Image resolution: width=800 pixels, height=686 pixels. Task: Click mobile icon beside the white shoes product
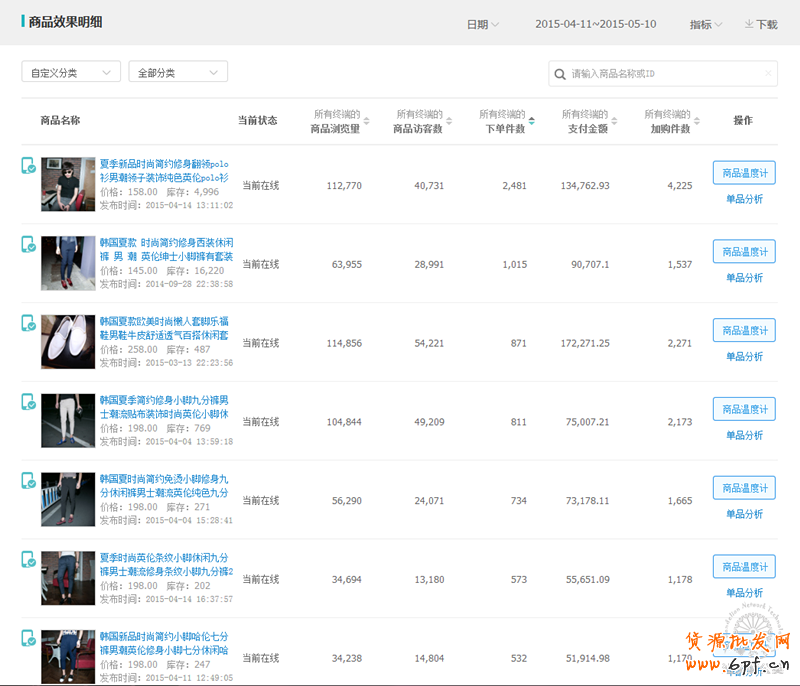click(29, 324)
